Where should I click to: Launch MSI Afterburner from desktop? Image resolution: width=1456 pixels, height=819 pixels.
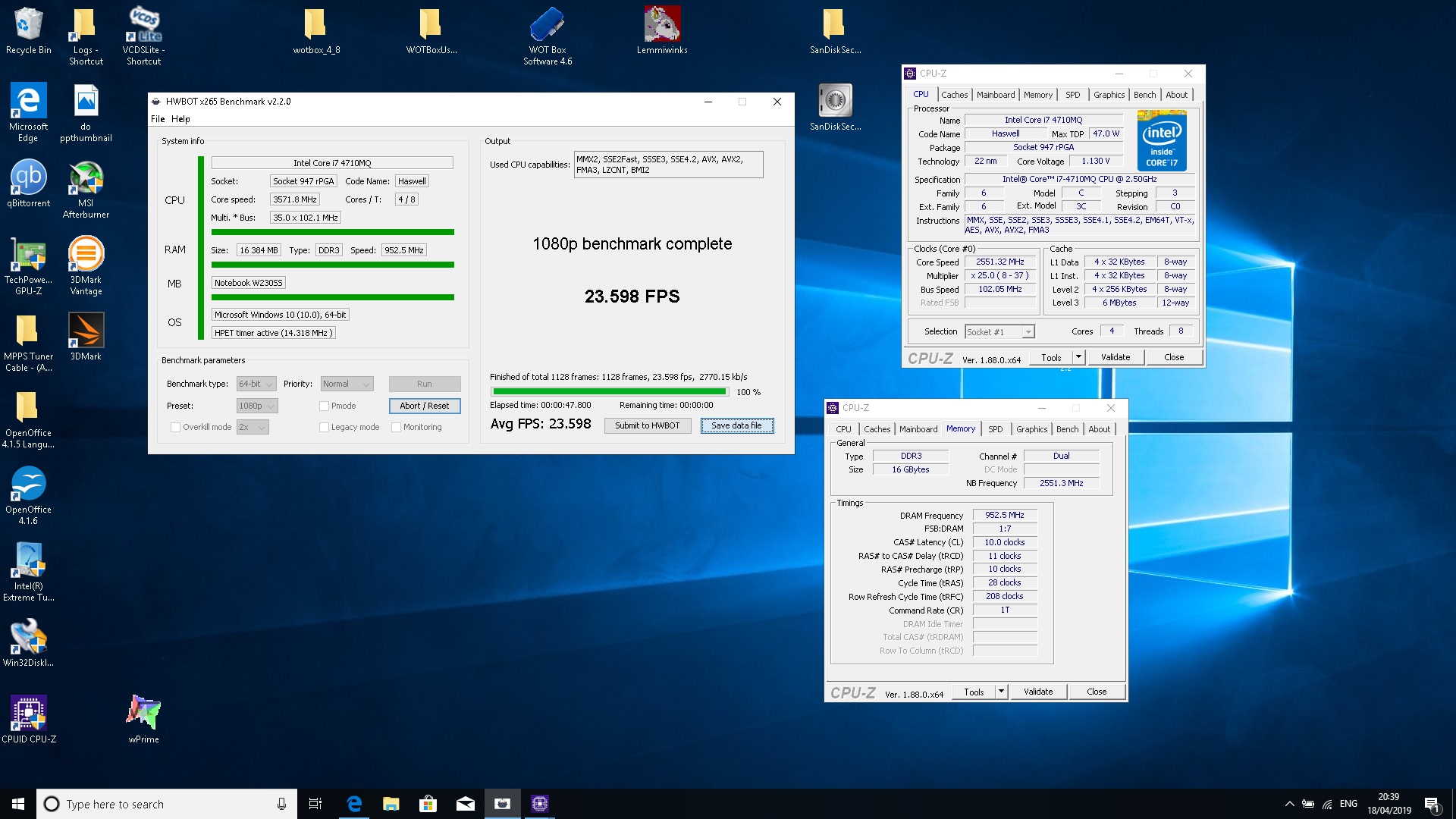(86, 189)
